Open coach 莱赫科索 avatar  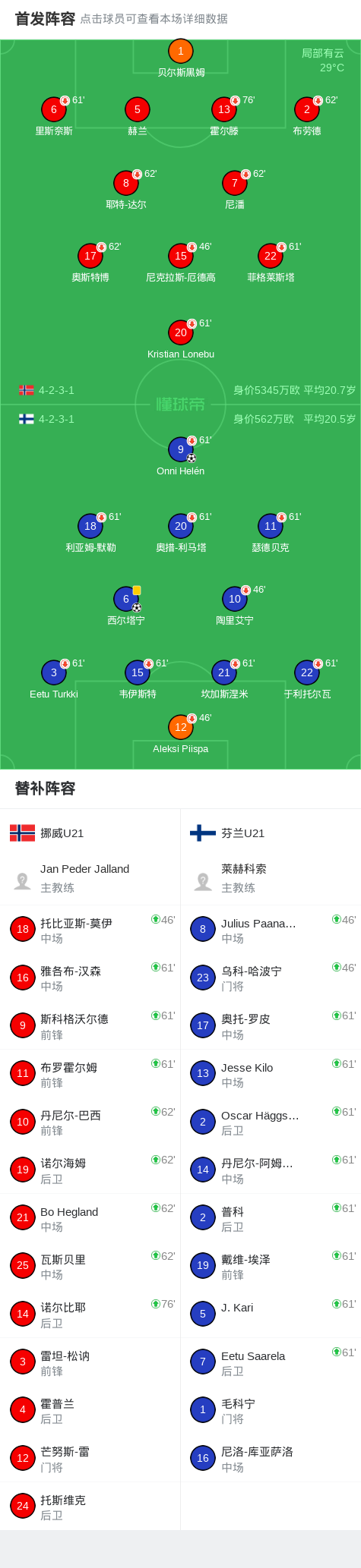[x=203, y=880]
